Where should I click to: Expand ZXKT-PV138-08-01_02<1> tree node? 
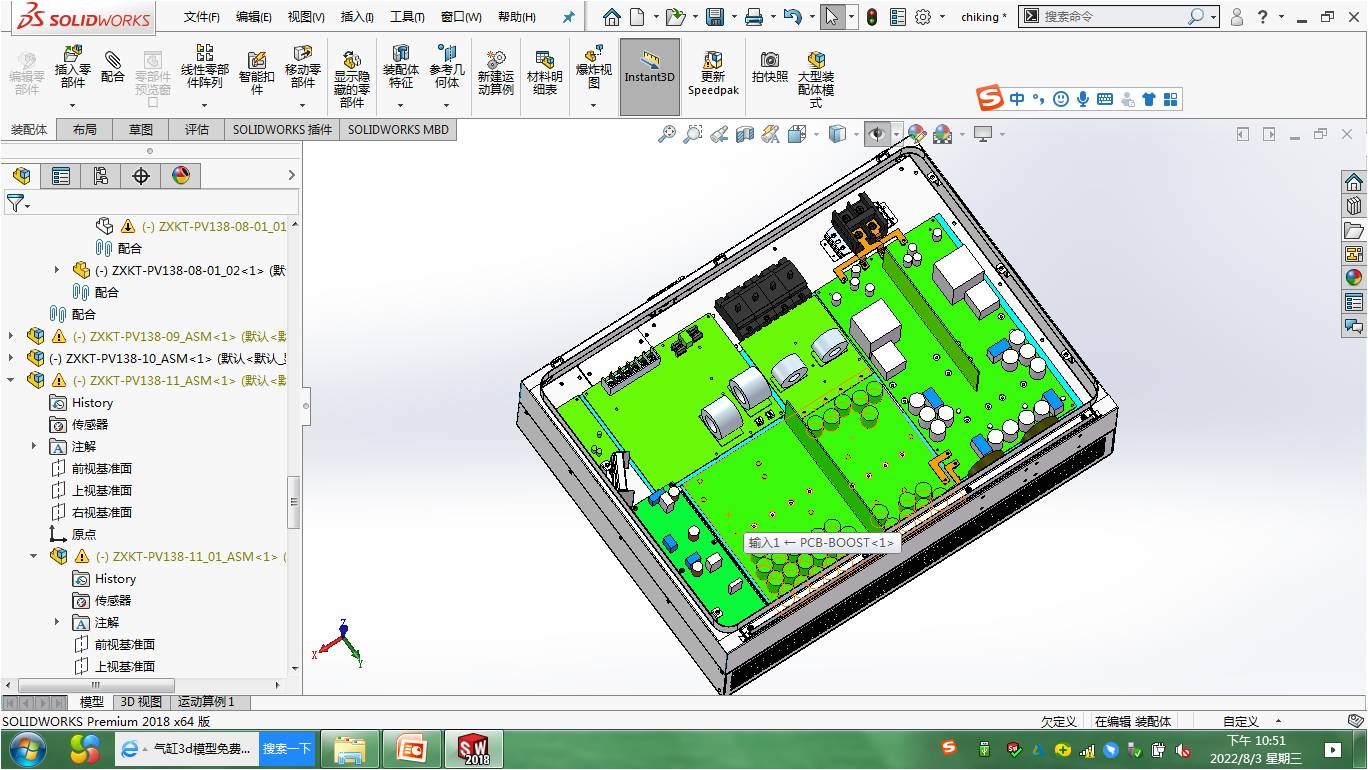coord(57,270)
